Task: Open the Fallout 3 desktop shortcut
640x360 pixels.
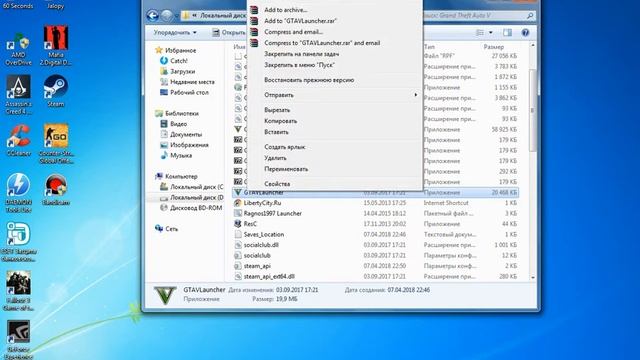Action: coord(18,291)
